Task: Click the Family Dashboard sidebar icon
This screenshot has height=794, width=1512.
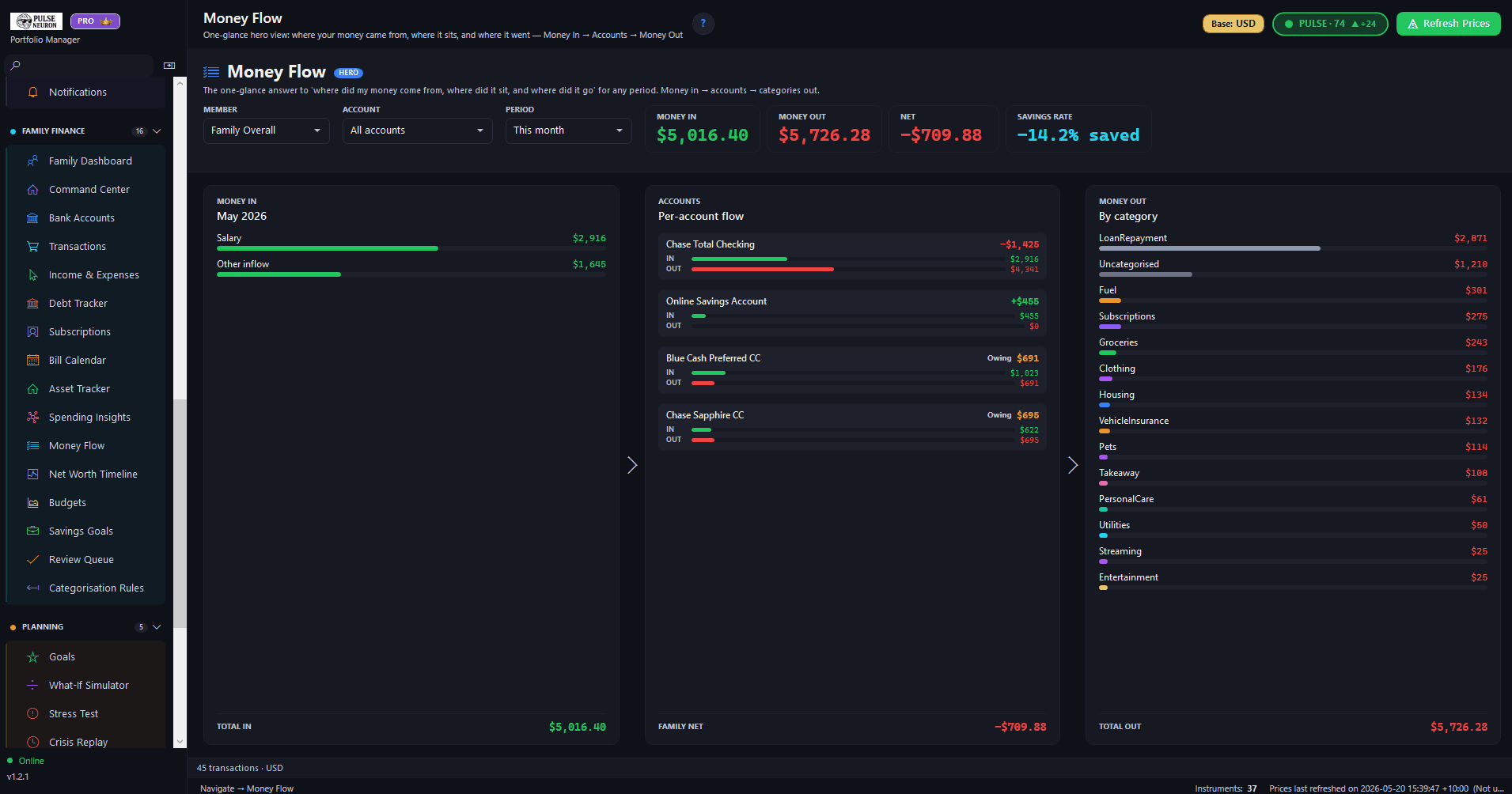Action: tap(32, 161)
